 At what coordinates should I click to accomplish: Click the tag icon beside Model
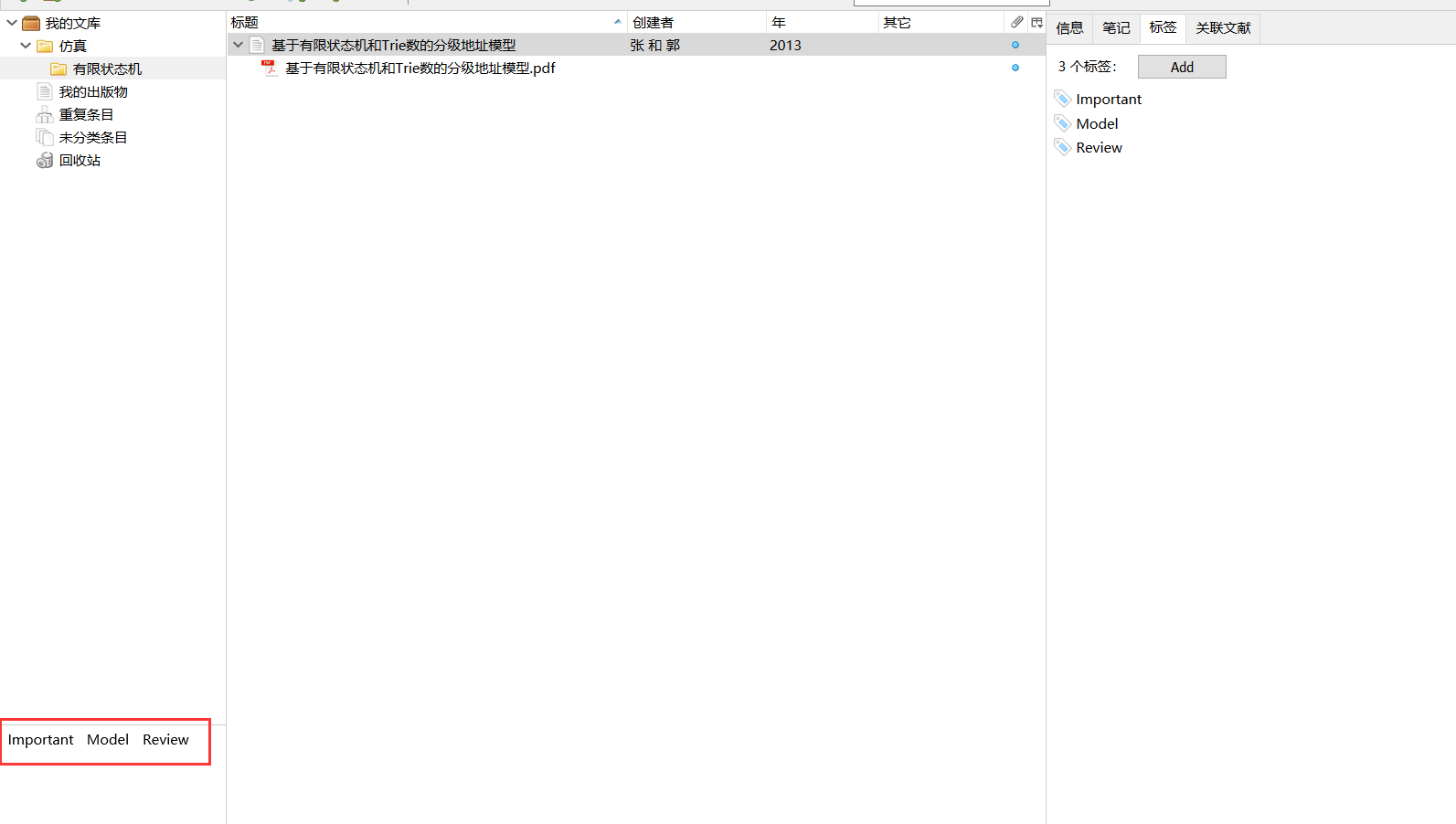click(1062, 123)
